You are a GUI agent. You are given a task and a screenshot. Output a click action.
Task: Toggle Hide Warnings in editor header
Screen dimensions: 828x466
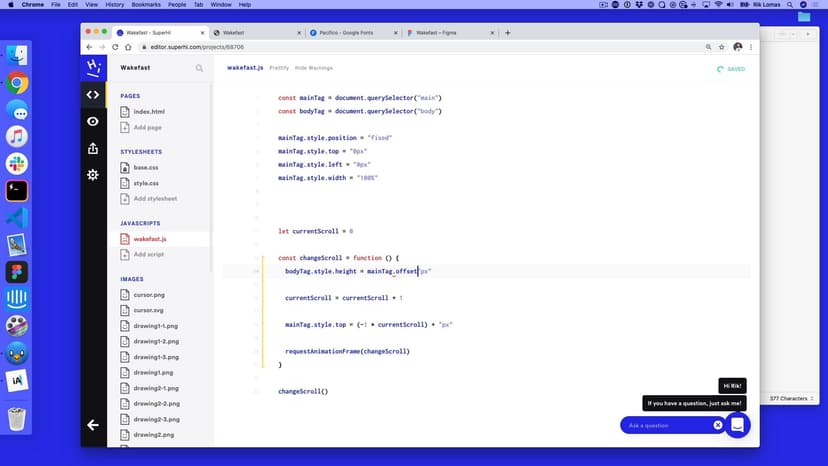(x=313, y=68)
